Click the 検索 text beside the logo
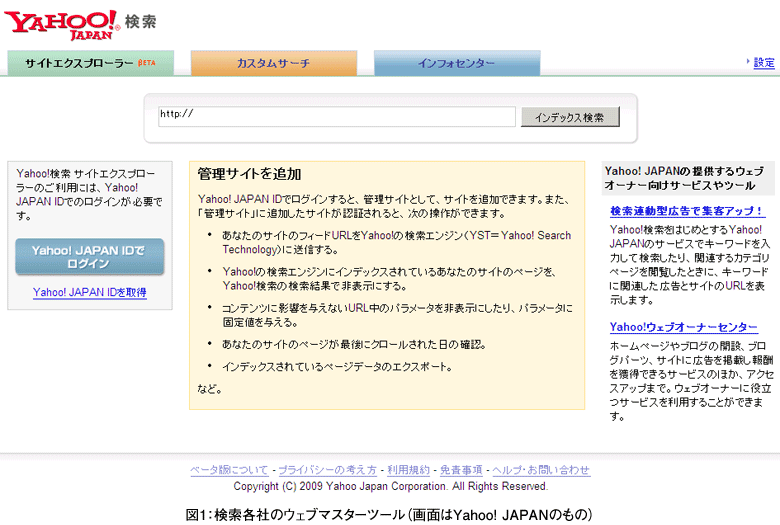Image resolution: width=780 pixels, height=525 pixels. (x=141, y=21)
